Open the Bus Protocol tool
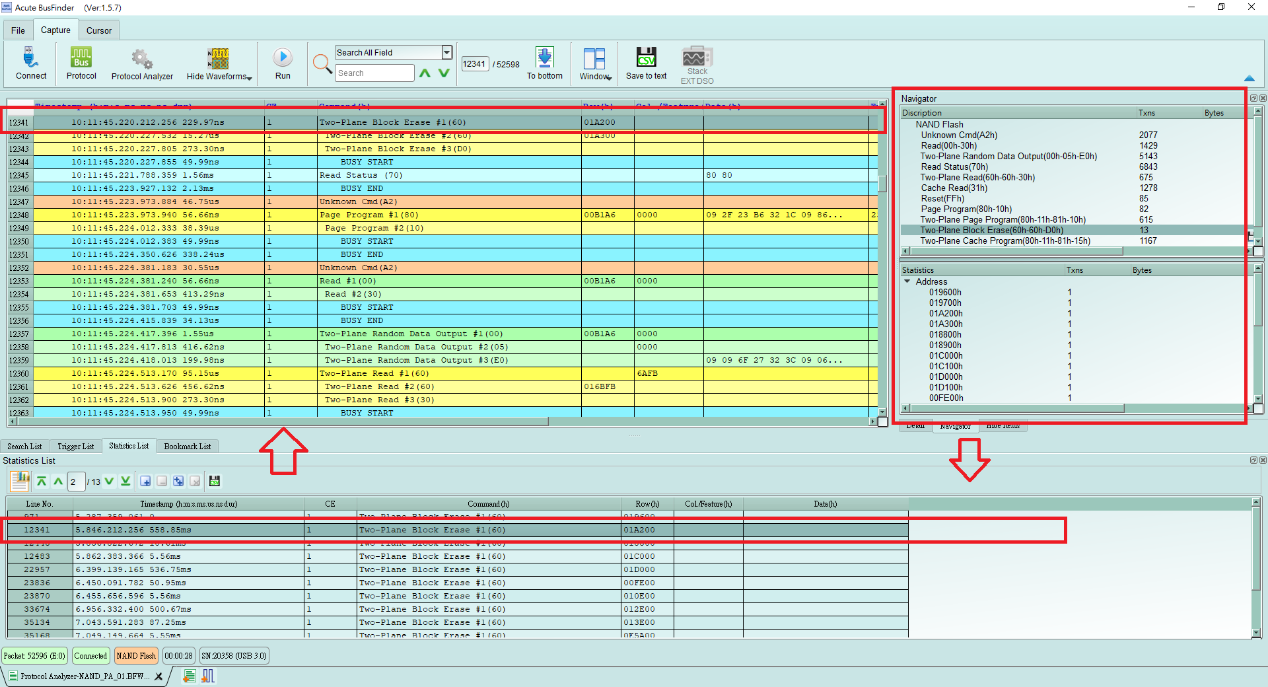 coord(81,58)
